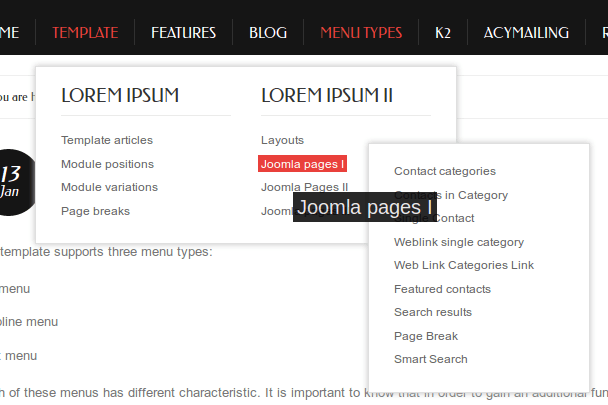Viewport: 608px width, 405px height.
Task: Open Contact categories in the flyout
Action: pos(445,171)
